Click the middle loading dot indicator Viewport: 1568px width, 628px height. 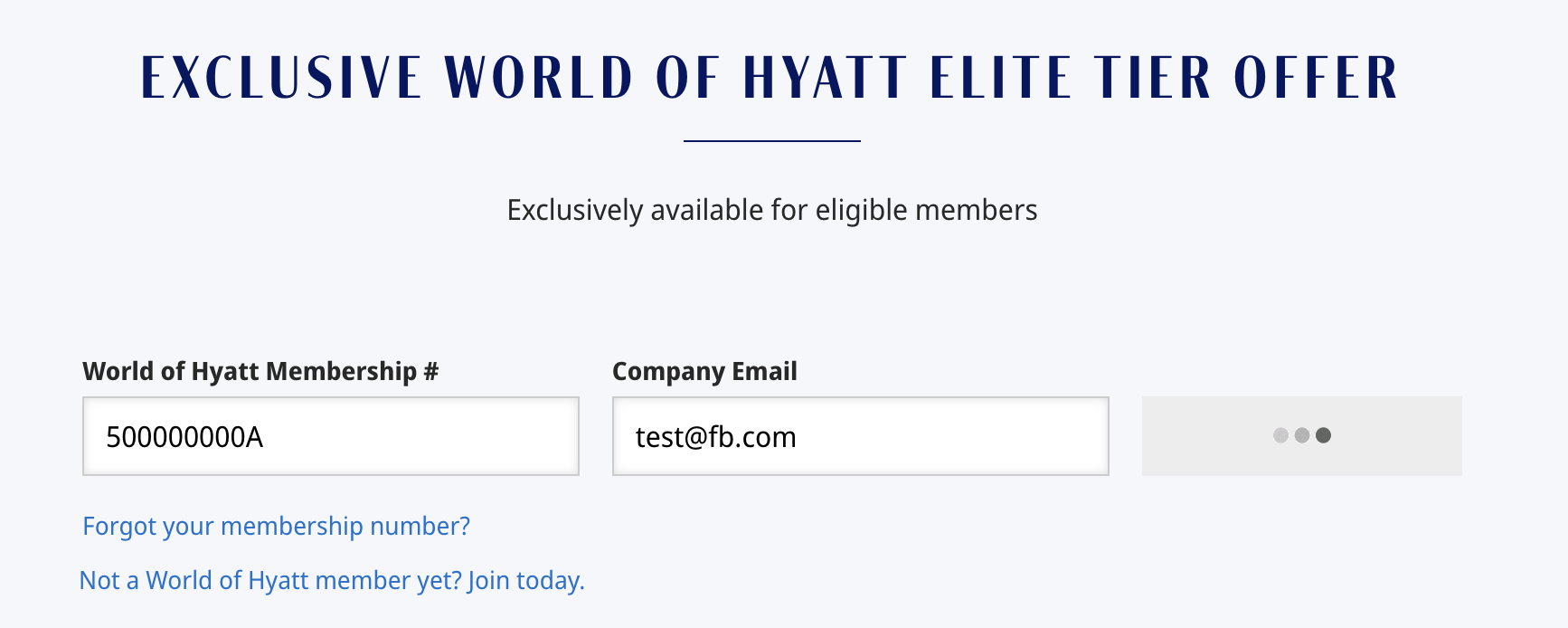[1302, 435]
